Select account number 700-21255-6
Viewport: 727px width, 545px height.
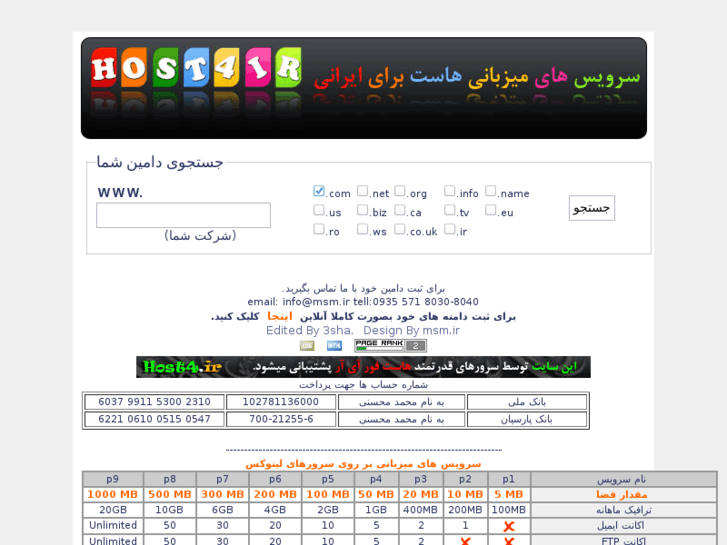[x=281, y=419]
